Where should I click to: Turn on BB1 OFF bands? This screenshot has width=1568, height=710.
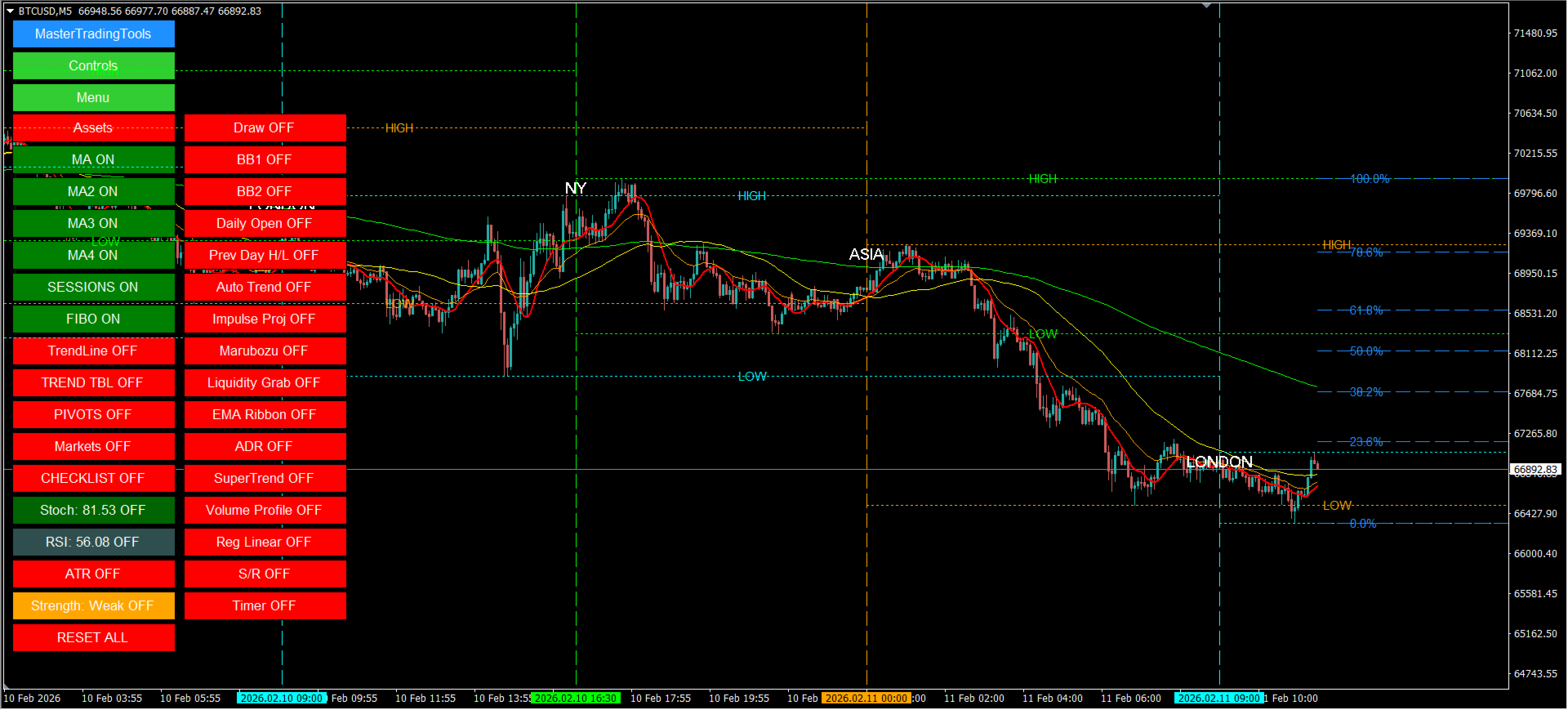tap(265, 160)
